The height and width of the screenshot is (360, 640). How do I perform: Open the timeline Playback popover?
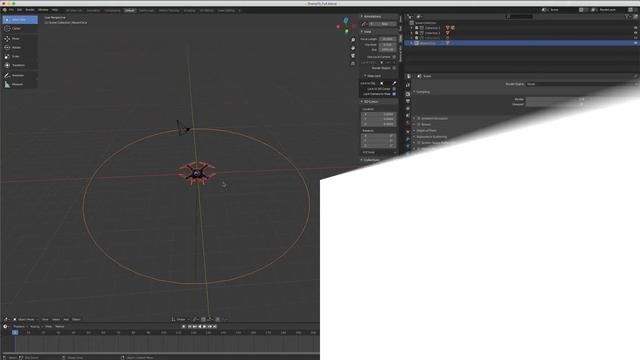click(19, 327)
